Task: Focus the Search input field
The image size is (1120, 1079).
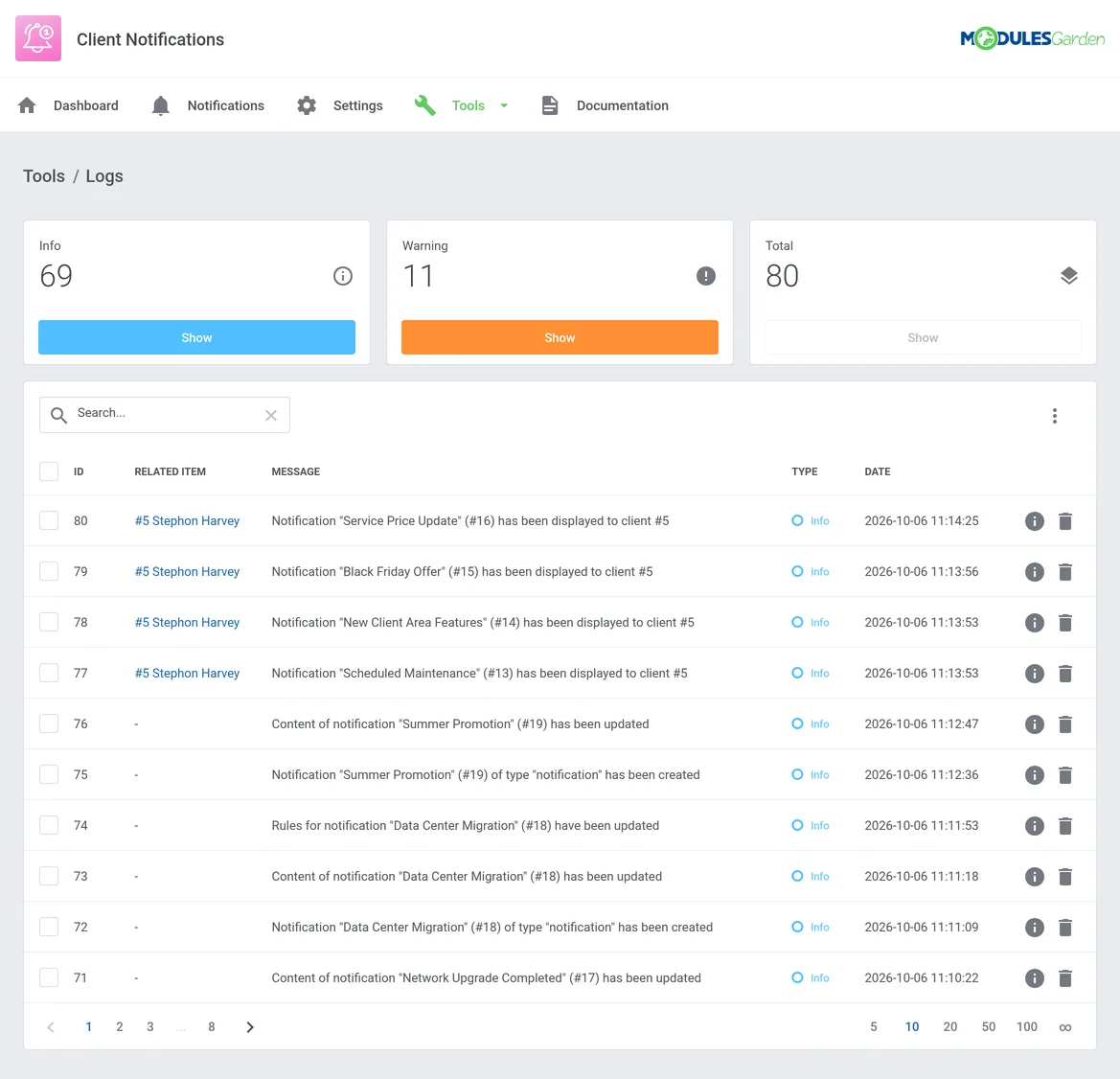Action: pos(164,415)
